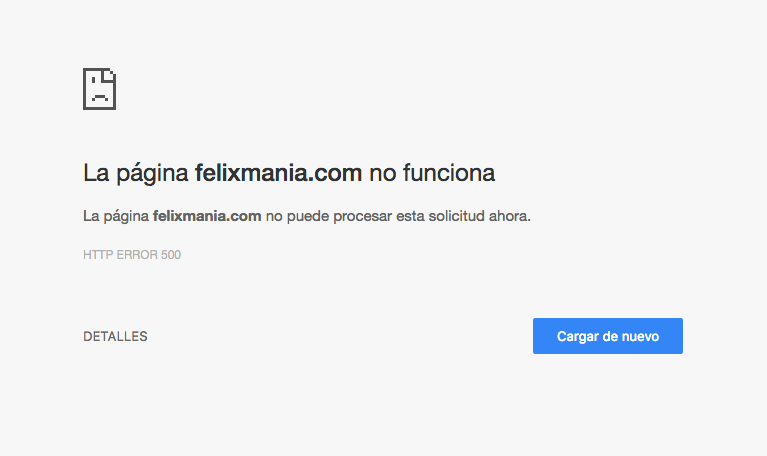Viewport: 767px width, 456px height.
Task: Reload the page with Cargar de nuevo
Action: (x=608, y=336)
